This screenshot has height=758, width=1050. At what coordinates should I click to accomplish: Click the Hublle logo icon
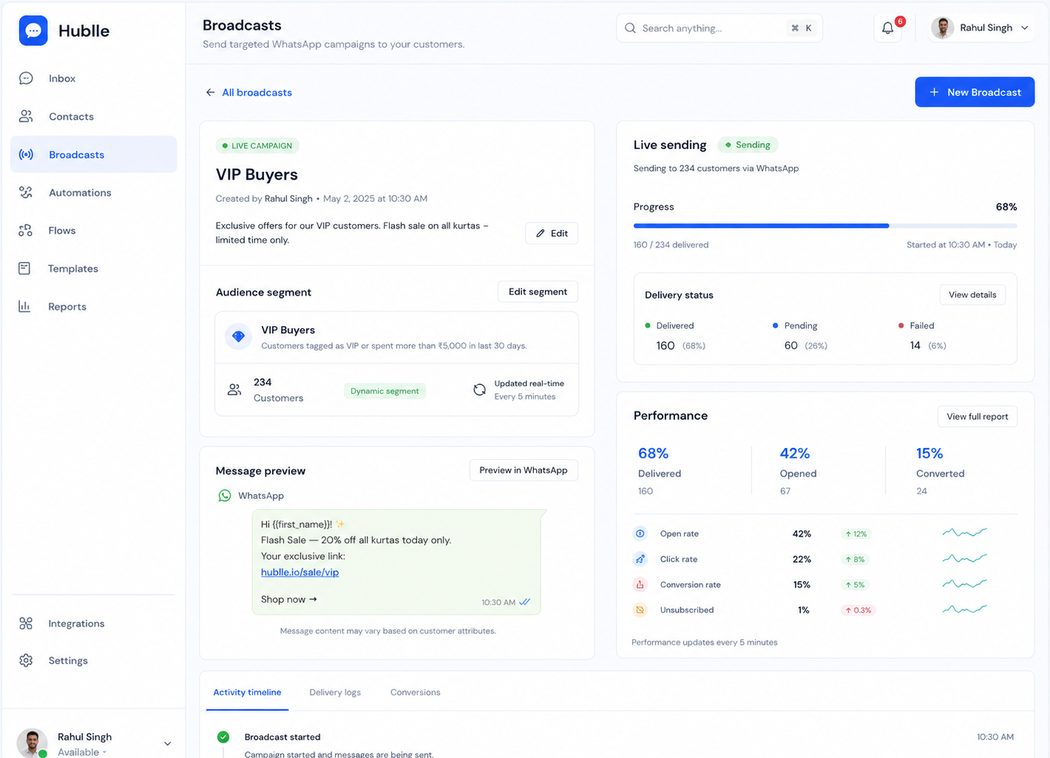33,31
